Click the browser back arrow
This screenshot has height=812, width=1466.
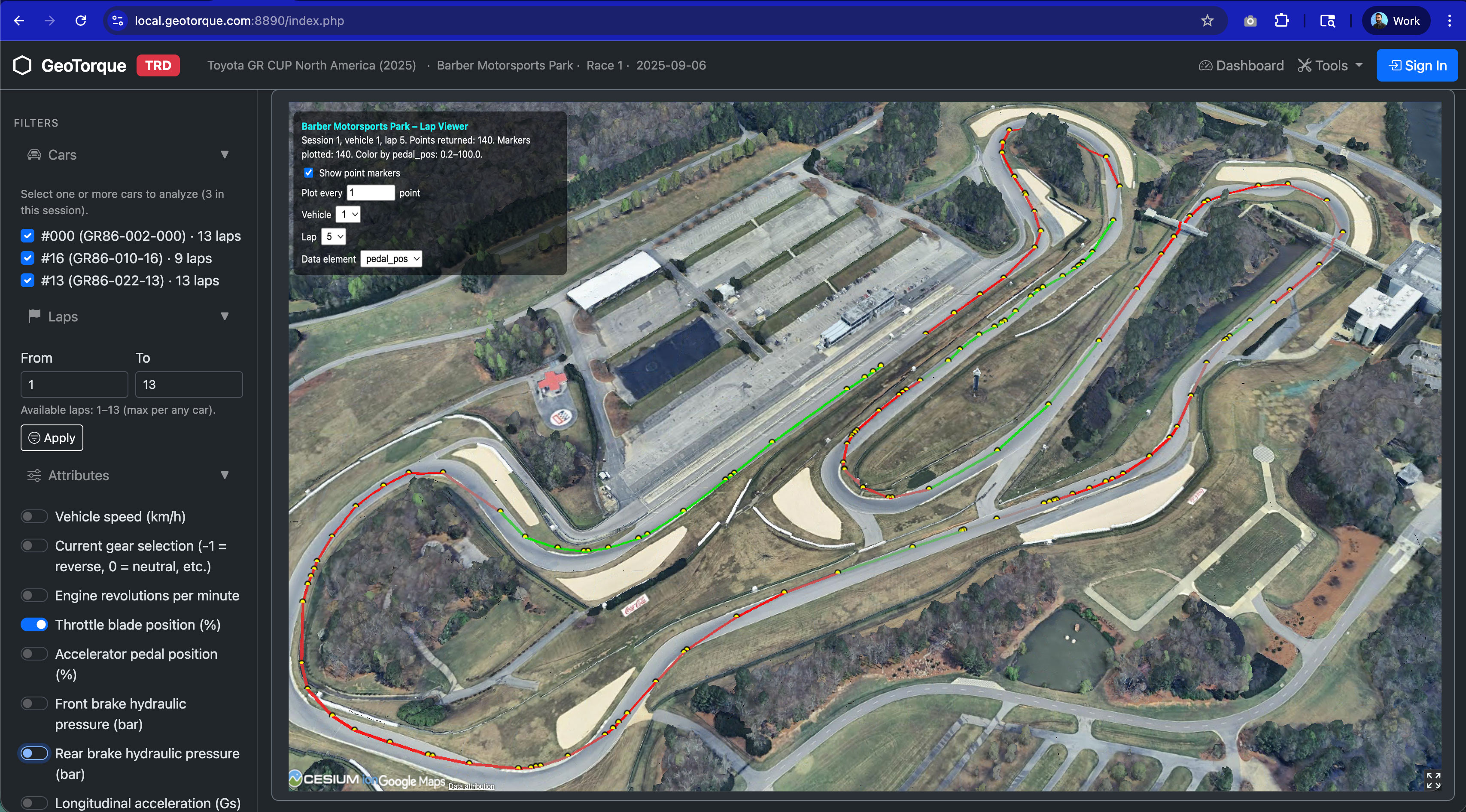coord(19,21)
